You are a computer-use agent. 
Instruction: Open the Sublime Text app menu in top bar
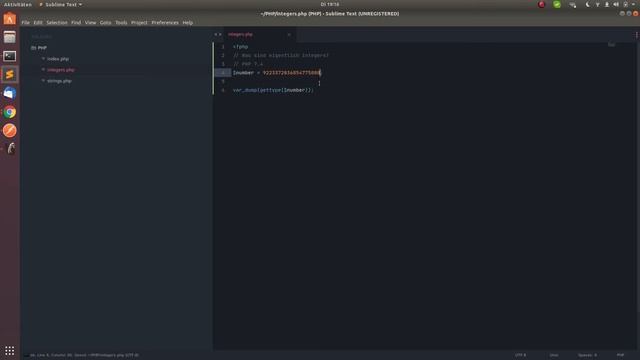(60, 4)
